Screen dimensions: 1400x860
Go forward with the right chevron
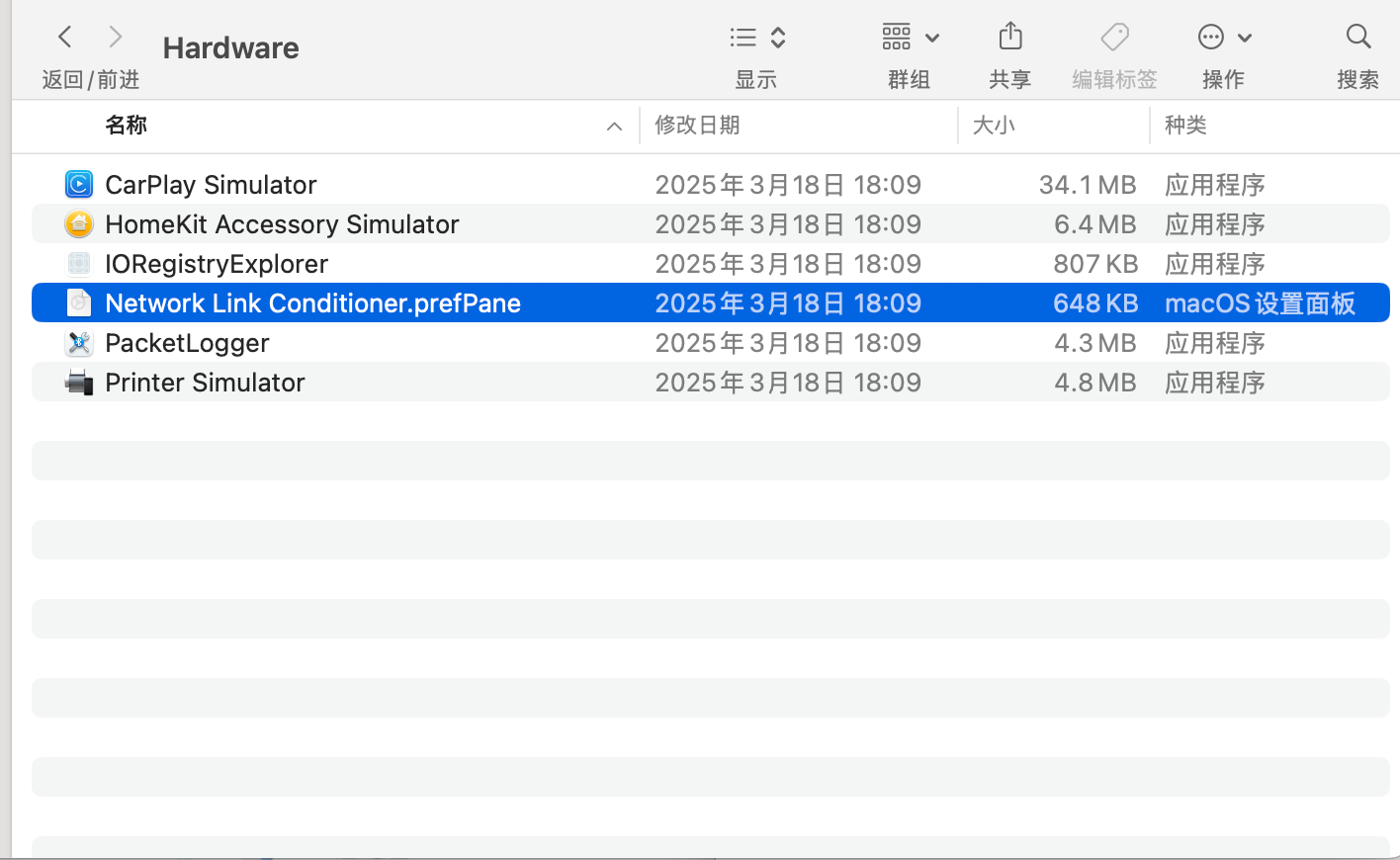click(x=116, y=38)
